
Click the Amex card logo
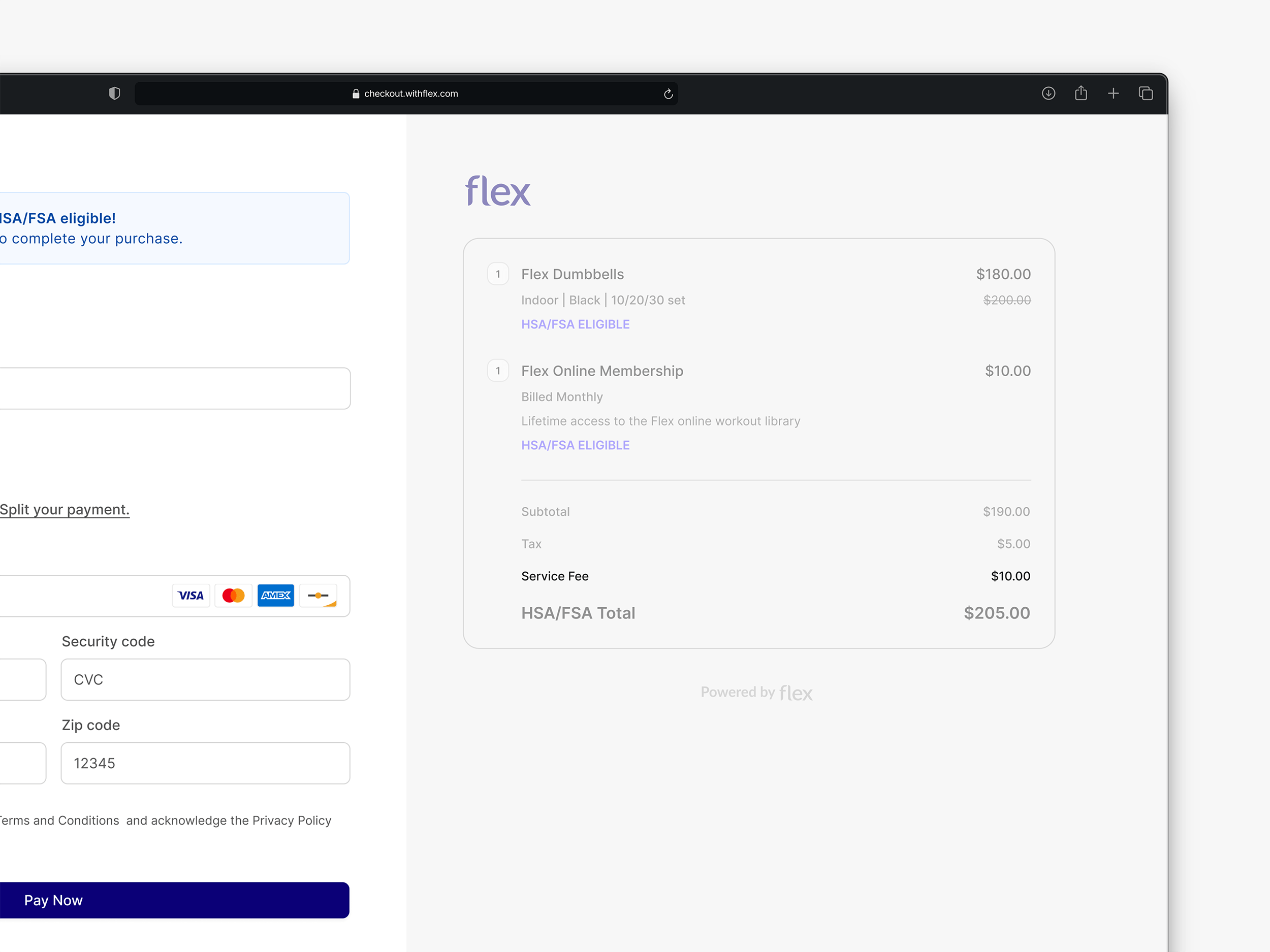(x=275, y=596)
